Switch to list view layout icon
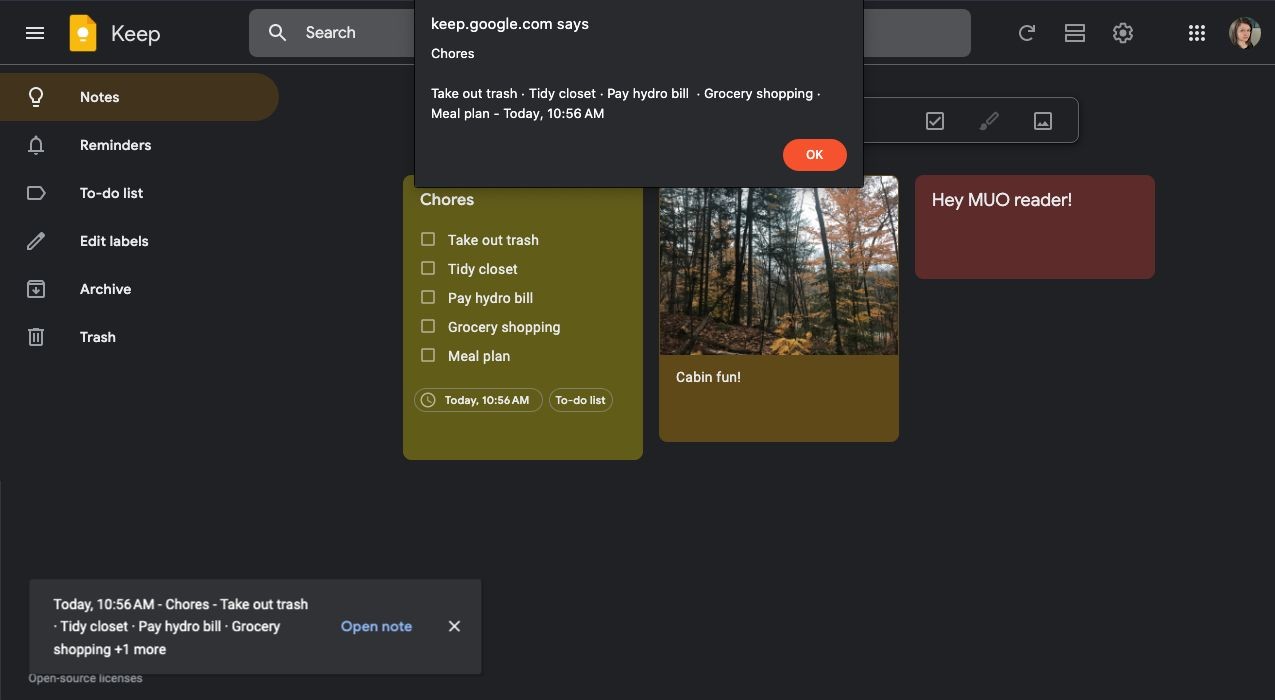This screenshot has height=700, width=1275. [x=1075, y=33]
